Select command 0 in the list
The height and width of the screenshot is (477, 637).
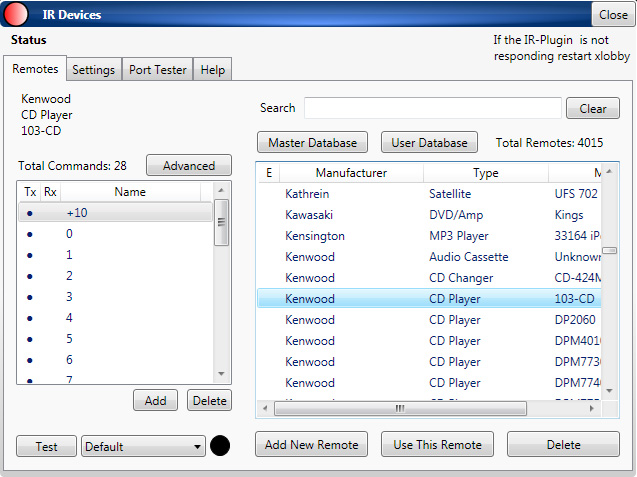[115, 234]
